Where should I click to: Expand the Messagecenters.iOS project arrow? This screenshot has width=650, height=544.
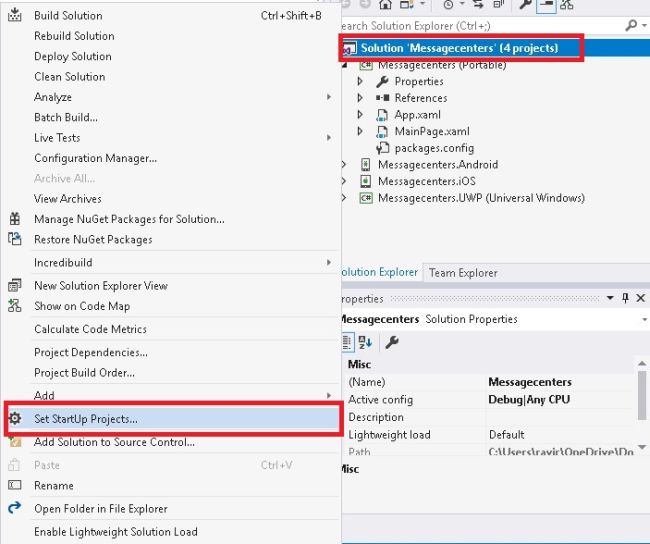344,181
